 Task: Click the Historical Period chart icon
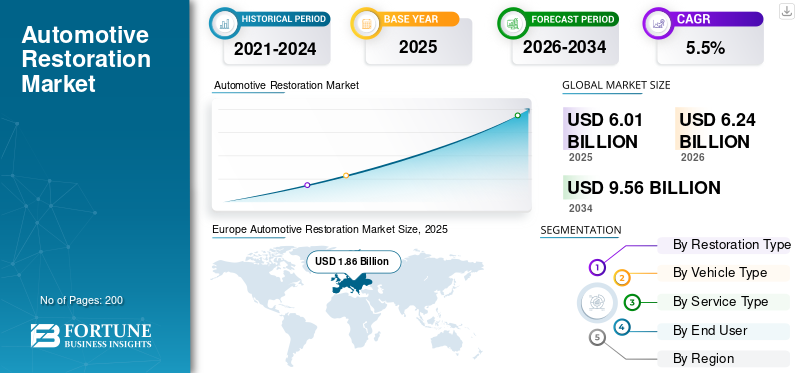(x=224, y=23)
